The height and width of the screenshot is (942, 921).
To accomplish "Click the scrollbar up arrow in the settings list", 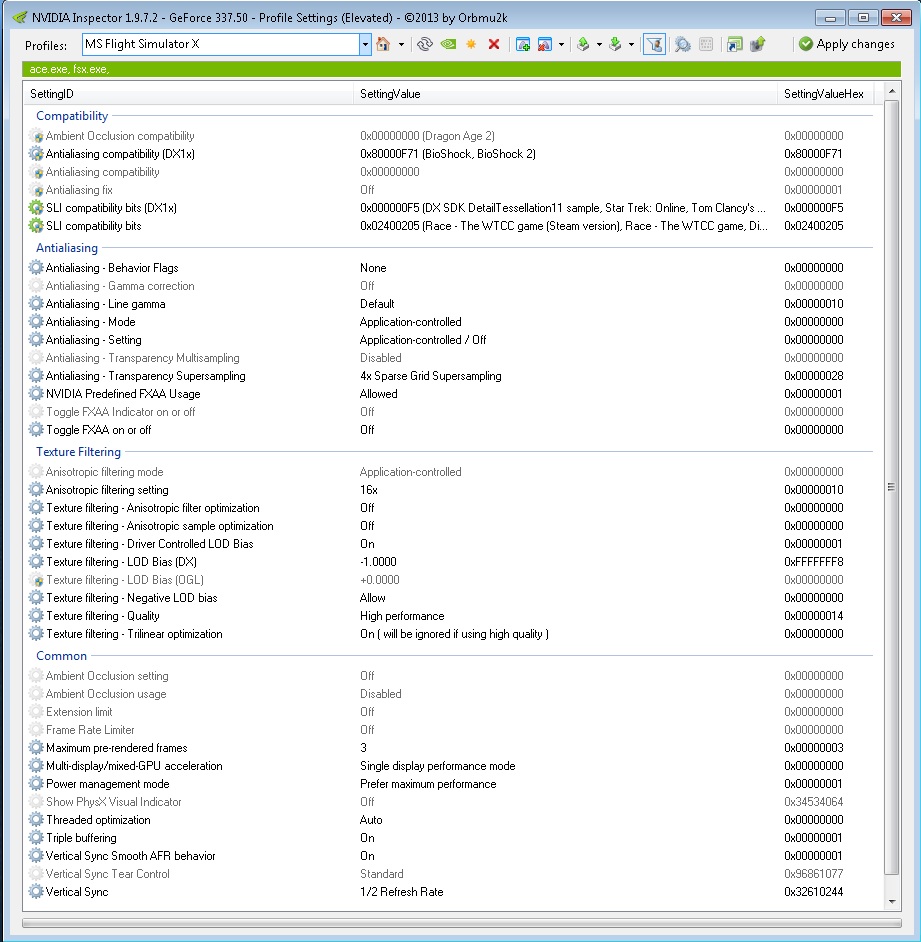I will [892, 91].
